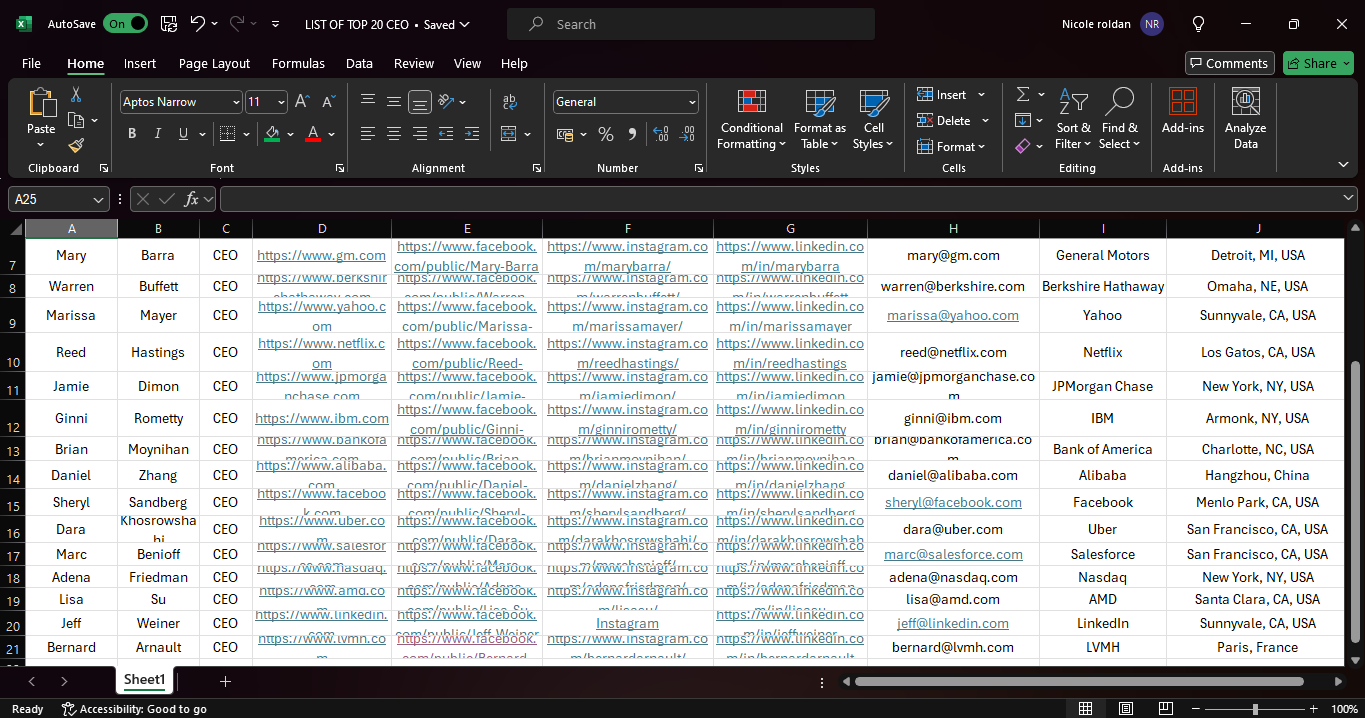Open the Page Layout ribbon tab
This screenshot has height=718, width=1365.
tap(214, 63)
